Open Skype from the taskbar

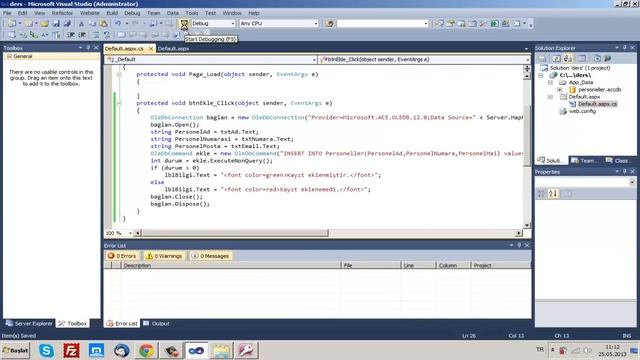pos(46,351)
